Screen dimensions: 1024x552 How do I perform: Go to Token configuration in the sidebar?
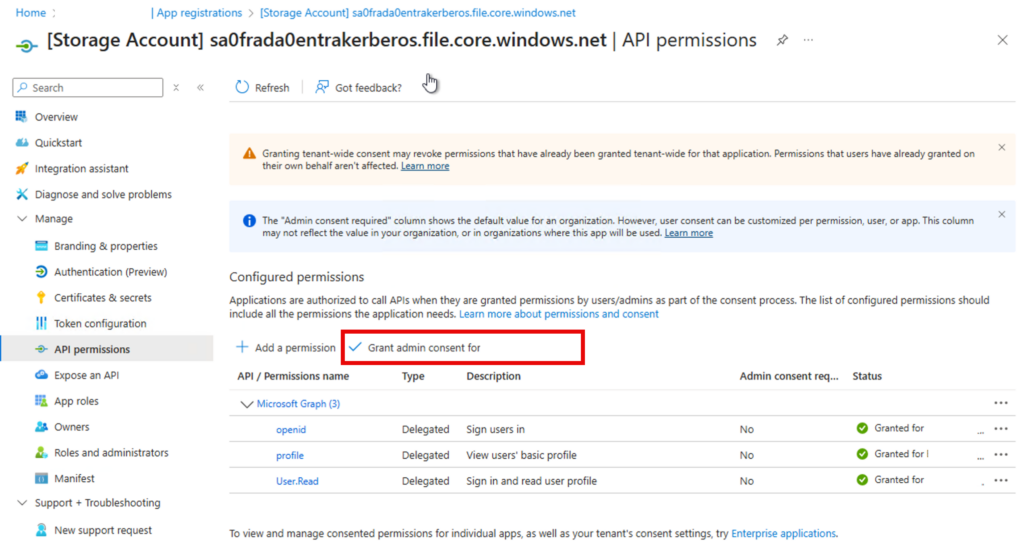pyautogui.click(x=100, y=324)
